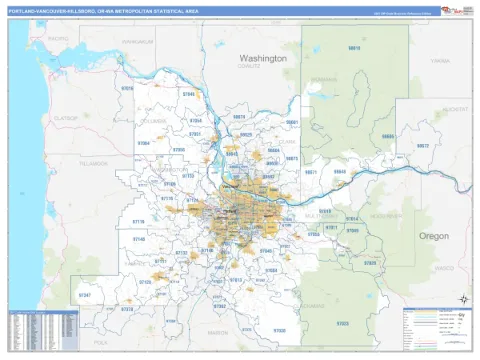Screen dimensions: 480x360
Task: Select the WASCO county label
Action: (444, 268)
